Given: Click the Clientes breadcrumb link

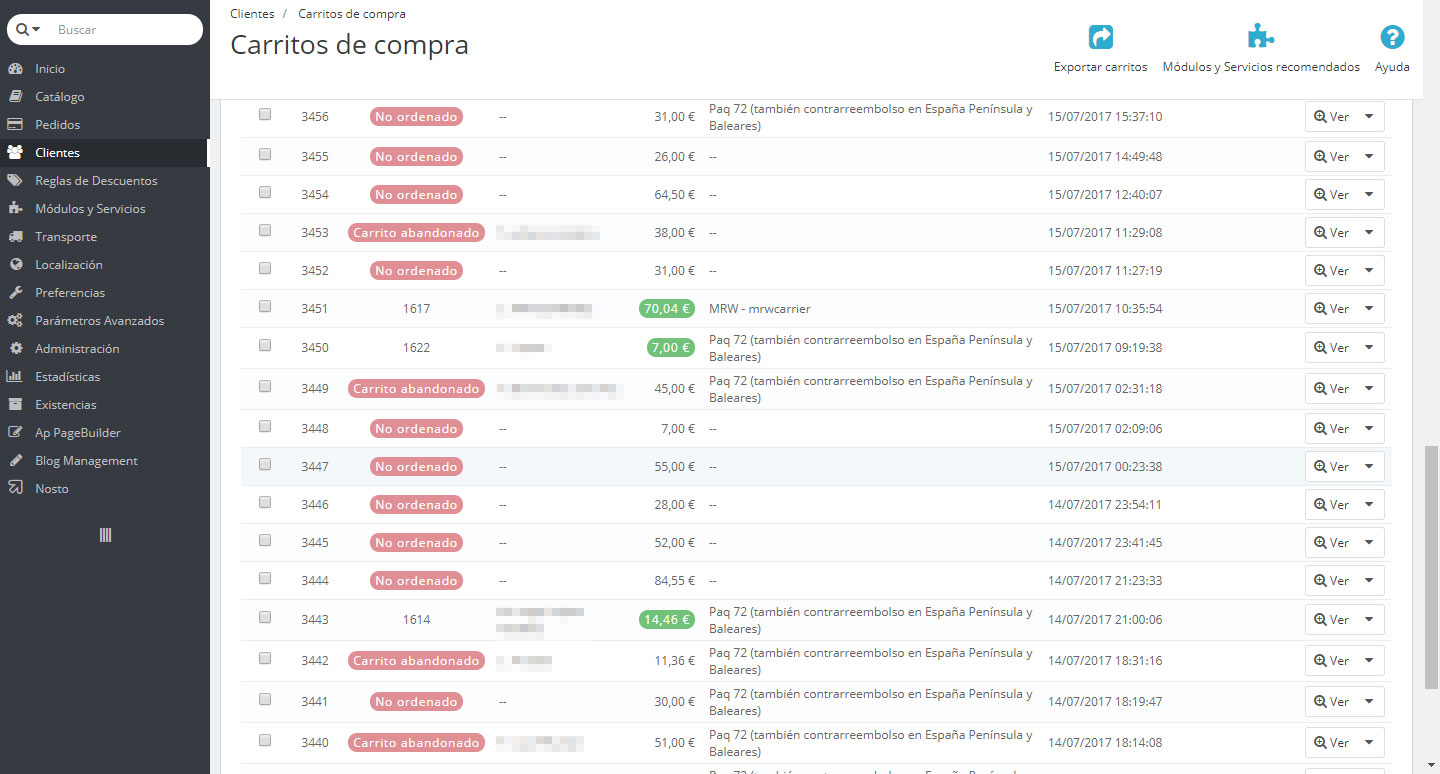Looking at the screenshot, I should click(252, 14).
